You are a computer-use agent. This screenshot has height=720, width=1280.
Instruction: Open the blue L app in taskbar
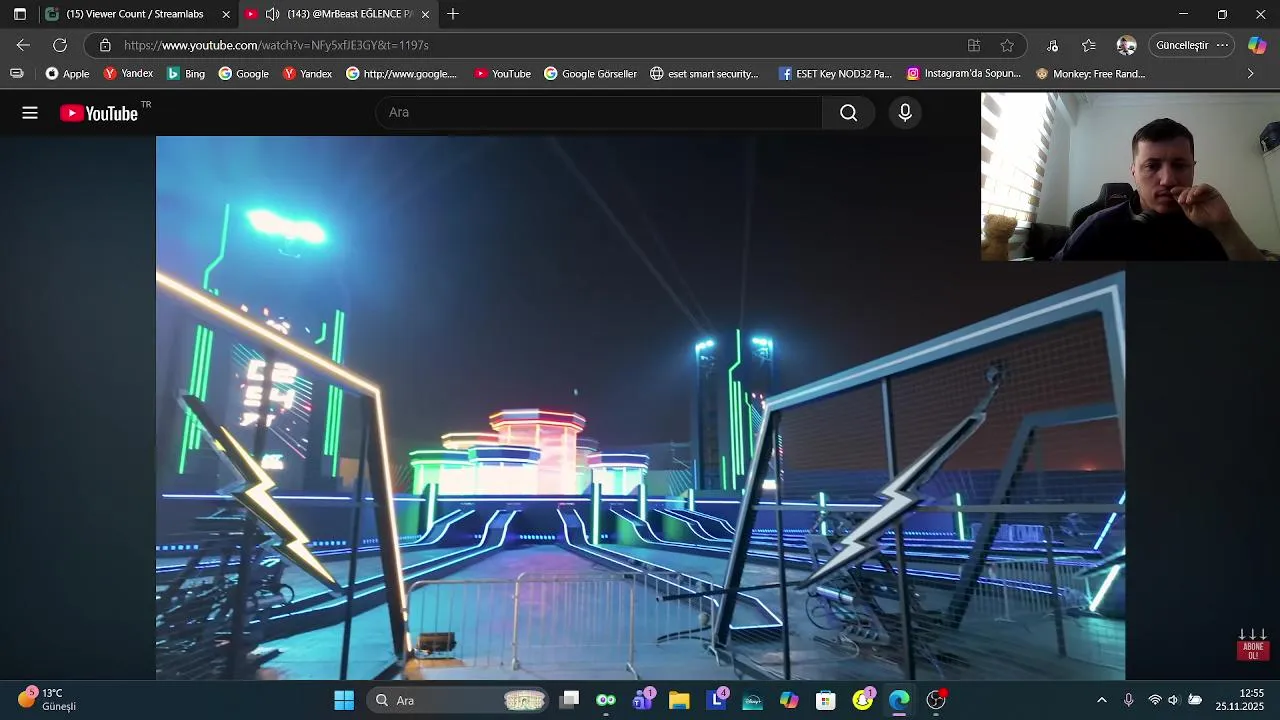point(716,700)
